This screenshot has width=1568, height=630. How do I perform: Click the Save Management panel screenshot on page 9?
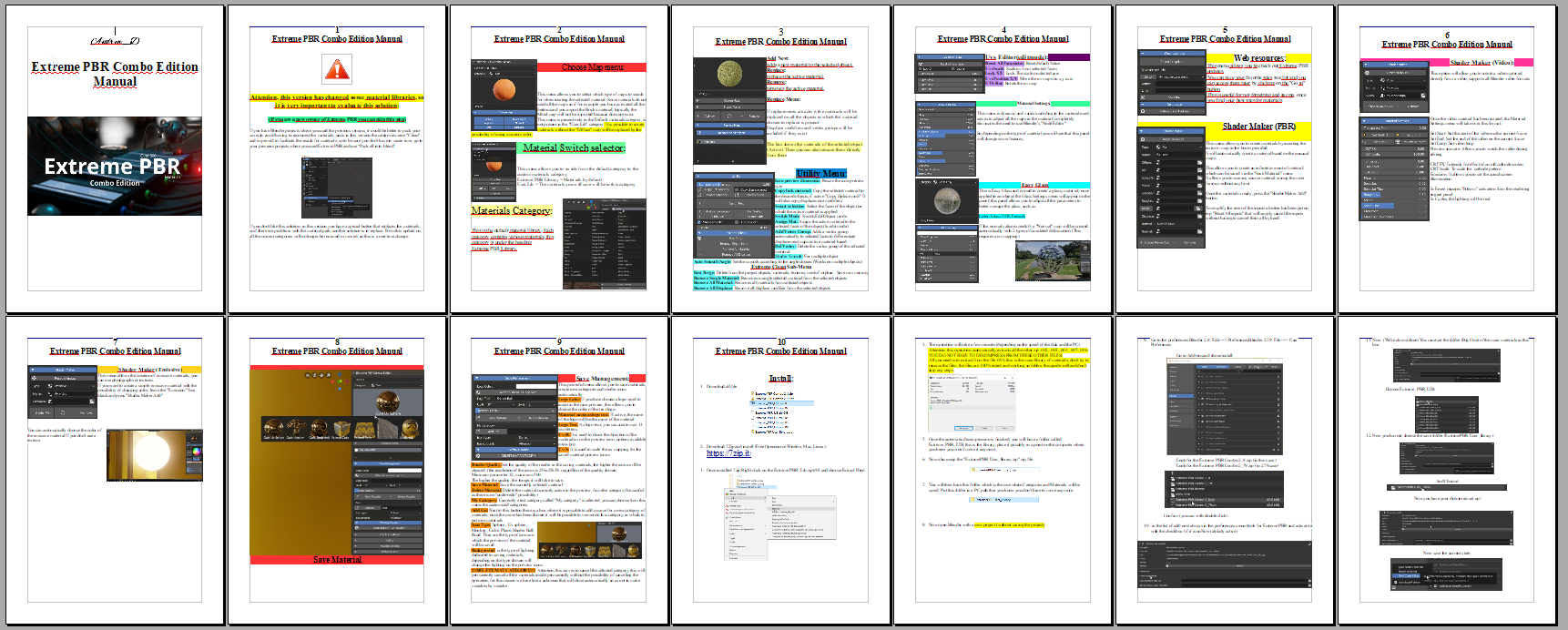[x=514, y=417]
